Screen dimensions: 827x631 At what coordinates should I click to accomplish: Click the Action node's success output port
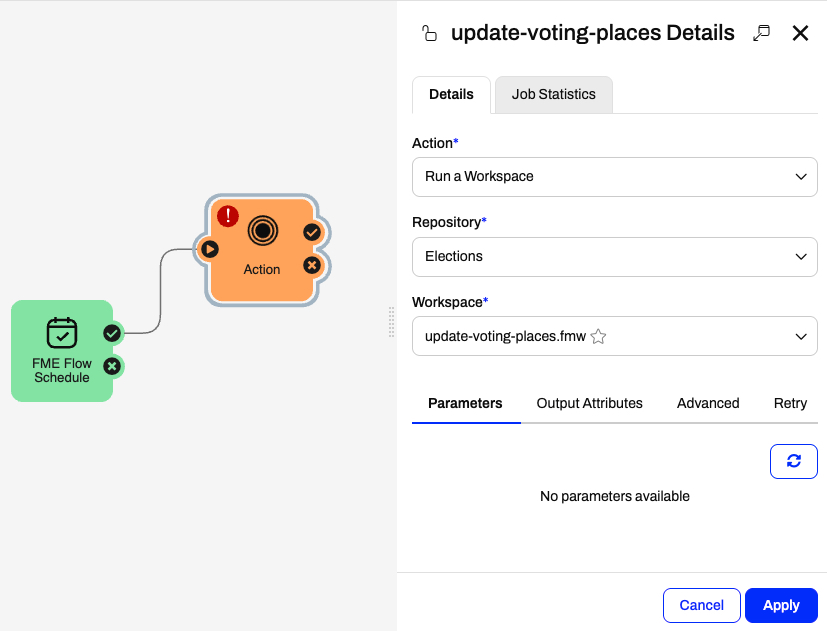pos(312,232)
